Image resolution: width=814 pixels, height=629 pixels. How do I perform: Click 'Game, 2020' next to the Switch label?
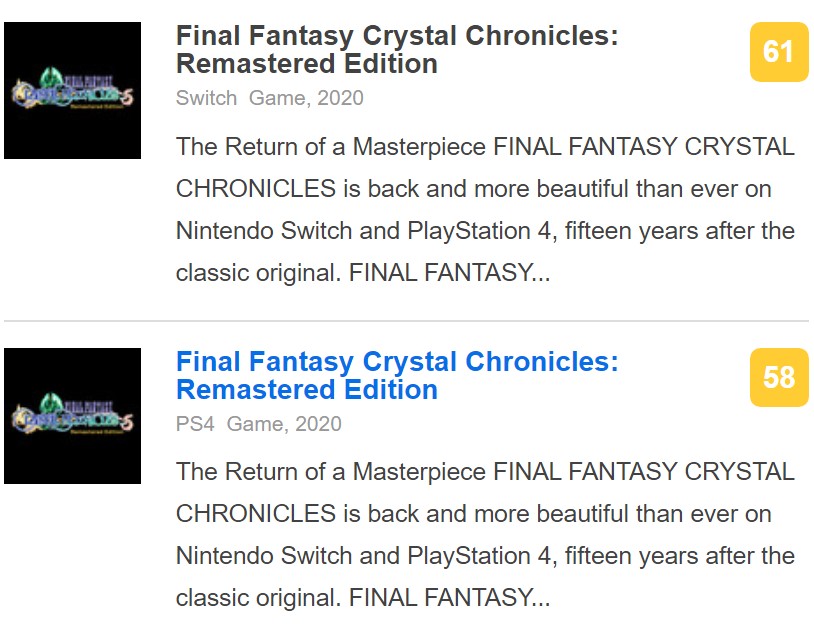(306, 98)
